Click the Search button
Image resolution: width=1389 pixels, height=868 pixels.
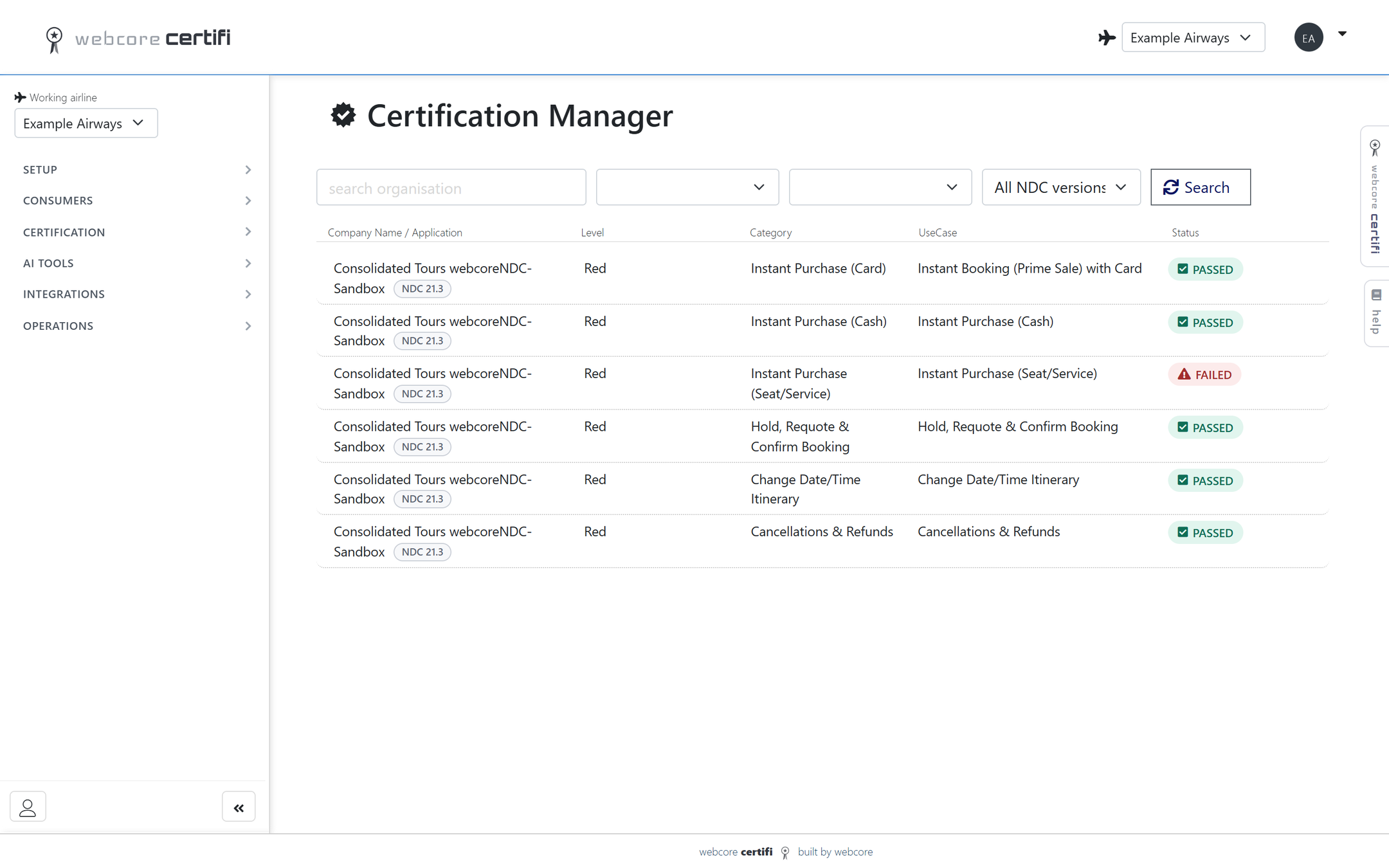(x=1200, y=187)
